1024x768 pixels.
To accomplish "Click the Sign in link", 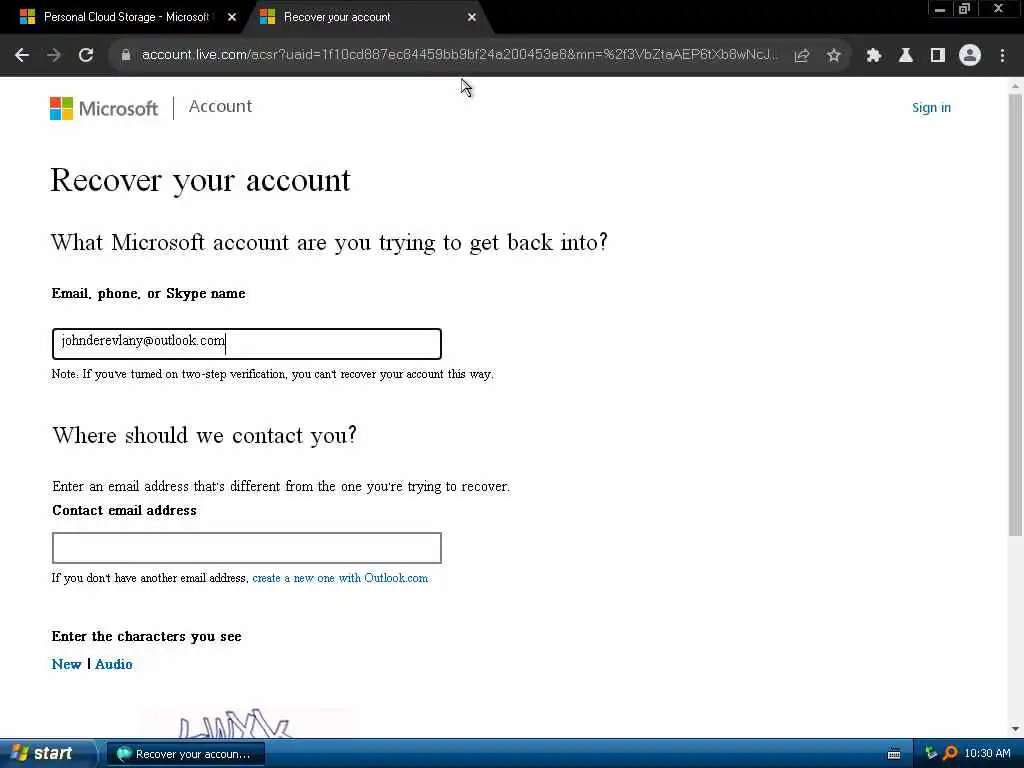I will pos(931,108).
